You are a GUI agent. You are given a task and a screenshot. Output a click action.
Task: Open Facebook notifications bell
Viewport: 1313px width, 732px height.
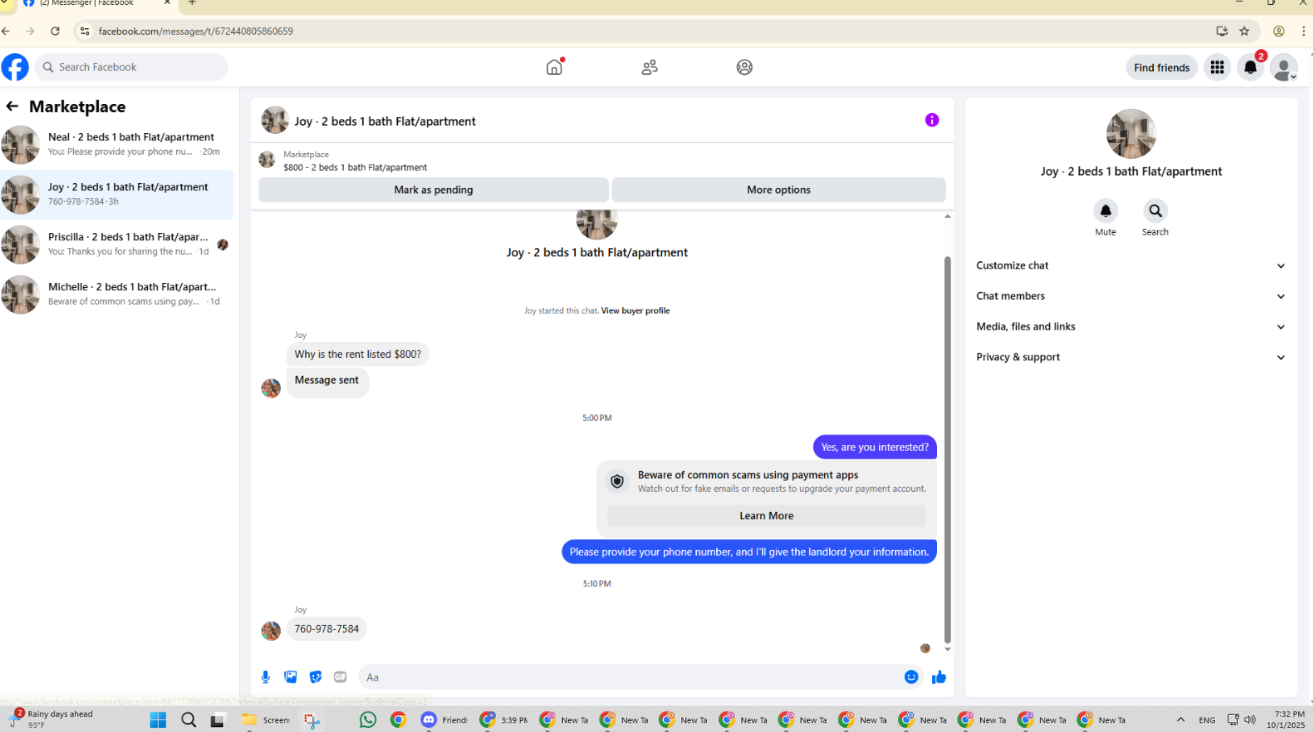(x=1250, y=67)
